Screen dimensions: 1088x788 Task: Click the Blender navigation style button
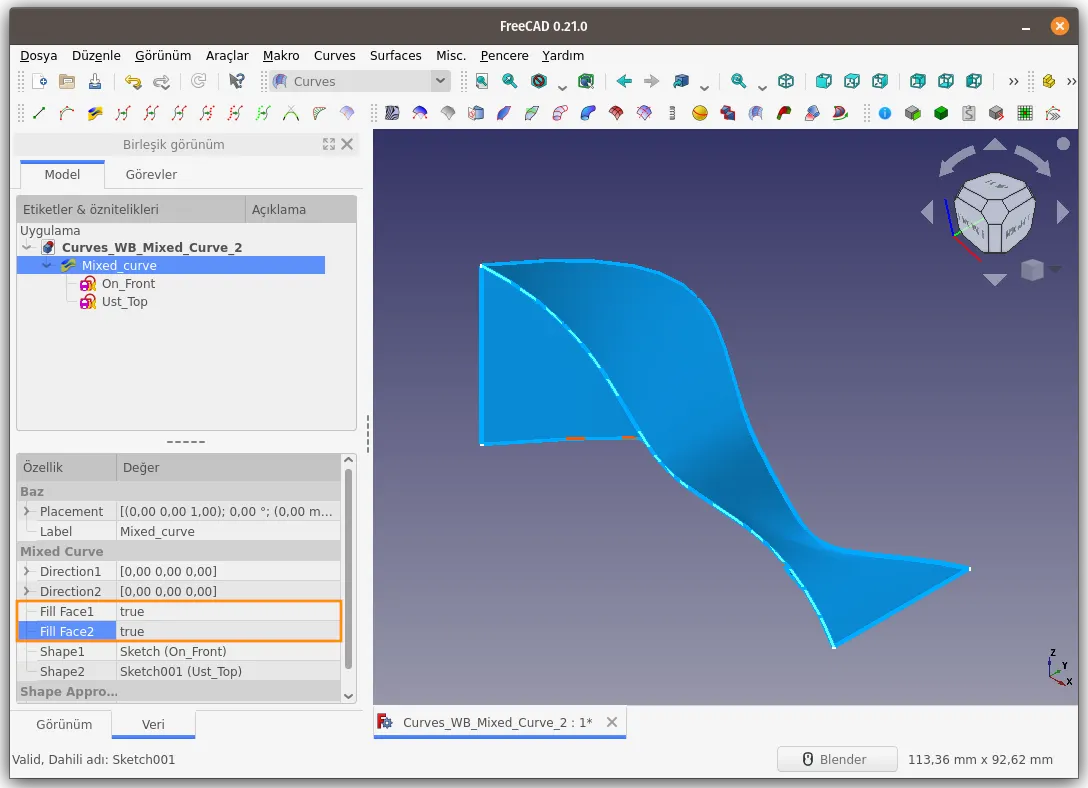tap(837, 760)
